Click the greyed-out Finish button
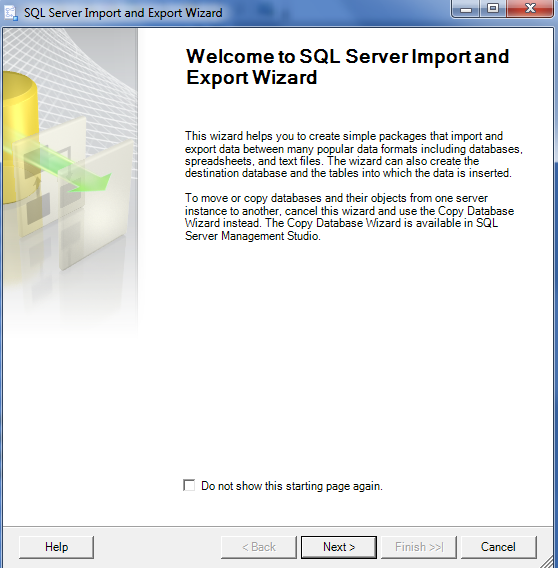The image size is (558, 568). [x=419, y=547]
